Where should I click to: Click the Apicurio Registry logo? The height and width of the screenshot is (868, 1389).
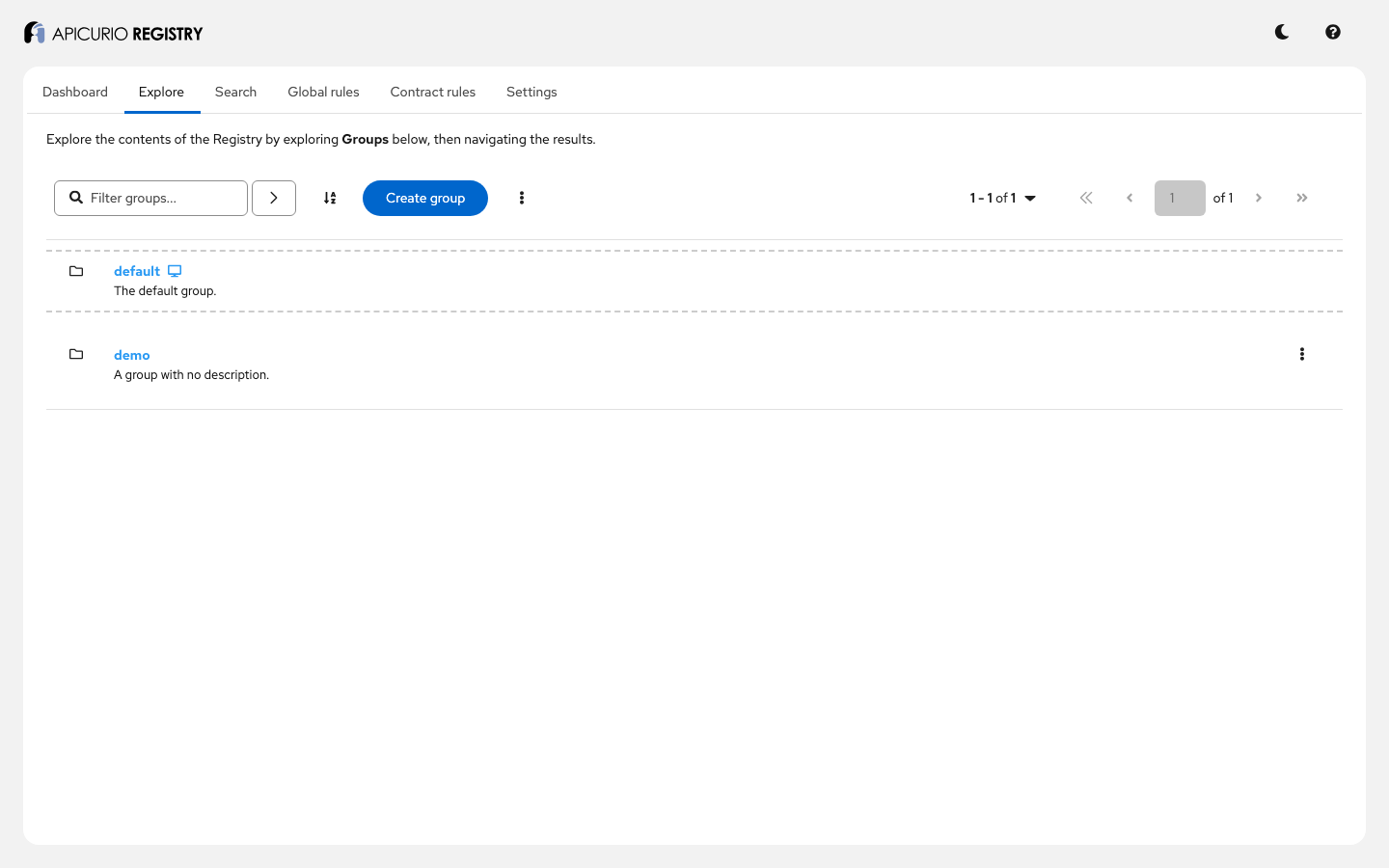113,33
